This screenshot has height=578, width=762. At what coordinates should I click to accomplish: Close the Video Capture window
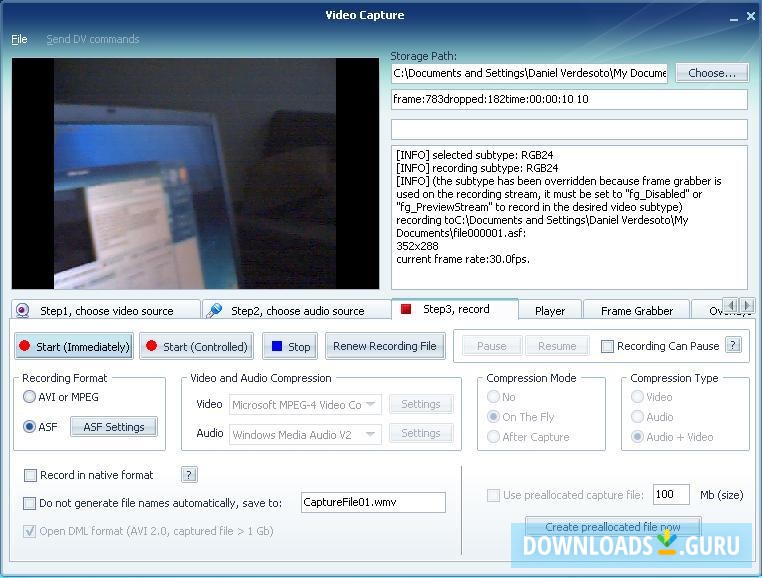(751, 16)
